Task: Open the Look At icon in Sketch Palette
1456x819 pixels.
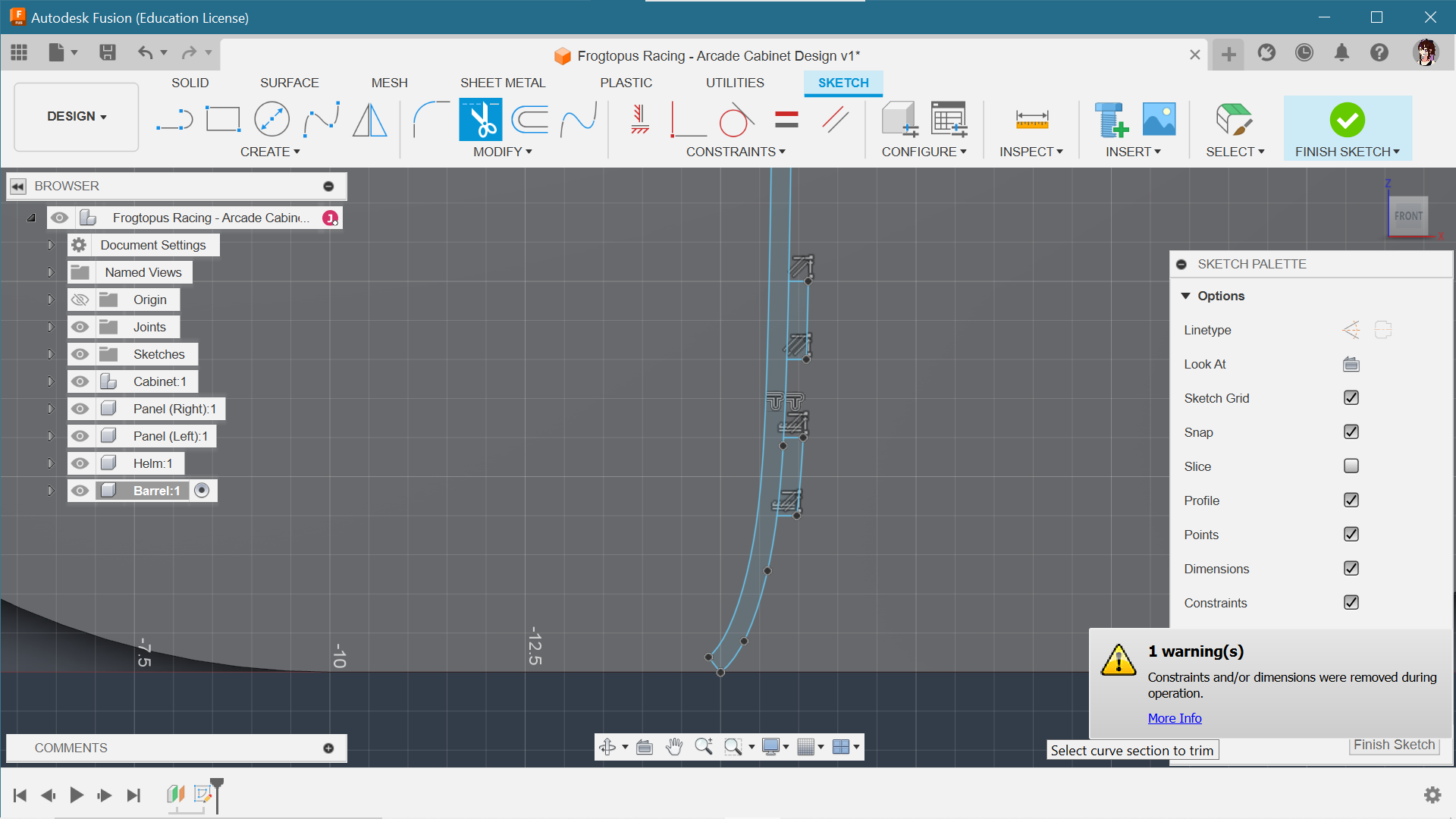Action: click(1351, 364)
